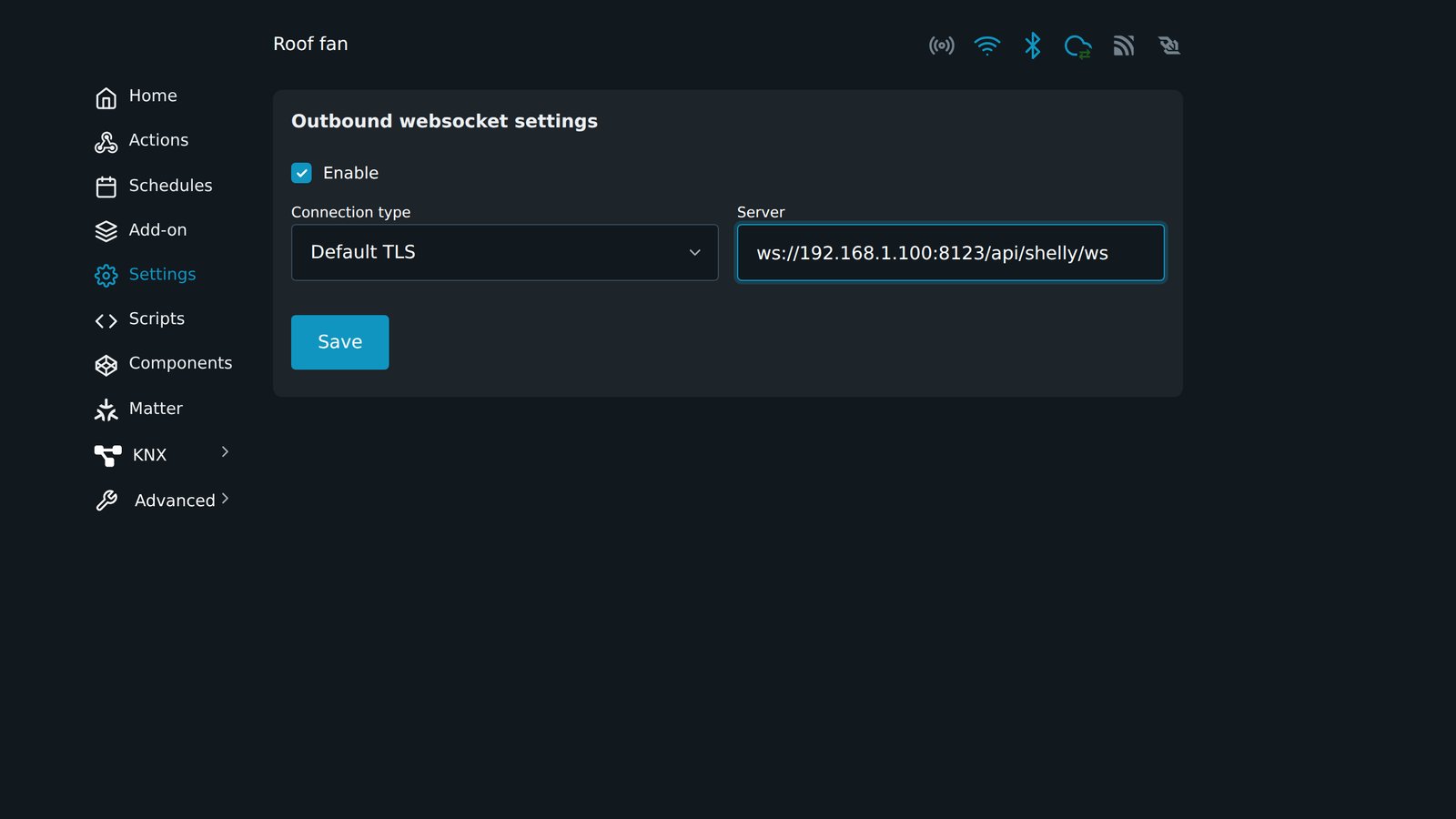Click 'Outbound websocket settings' heading
This screenshot has height=819, width=1456.
(444, 122)
